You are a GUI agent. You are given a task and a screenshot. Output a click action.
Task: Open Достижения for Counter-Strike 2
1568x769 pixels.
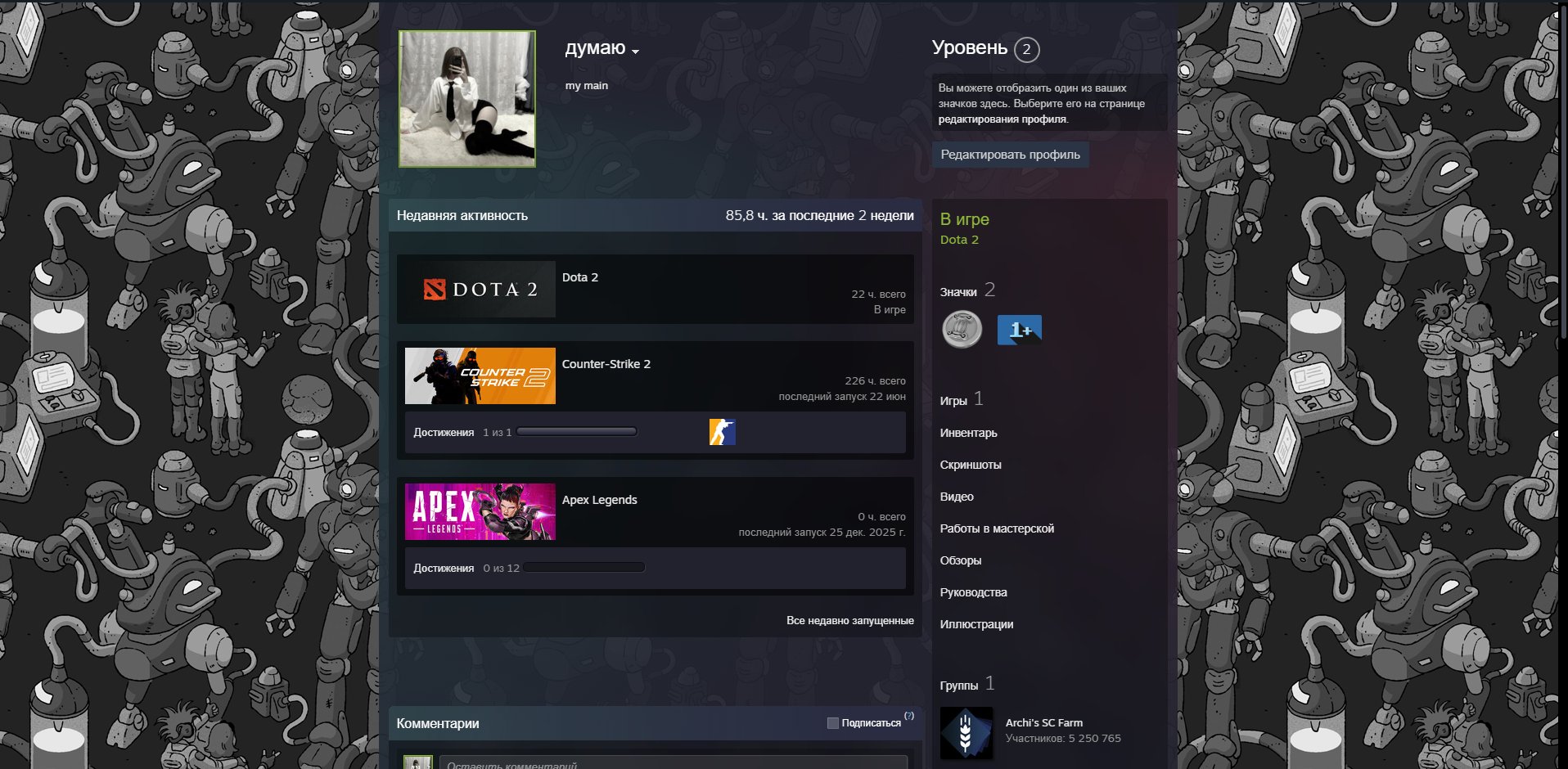(444, 432)
